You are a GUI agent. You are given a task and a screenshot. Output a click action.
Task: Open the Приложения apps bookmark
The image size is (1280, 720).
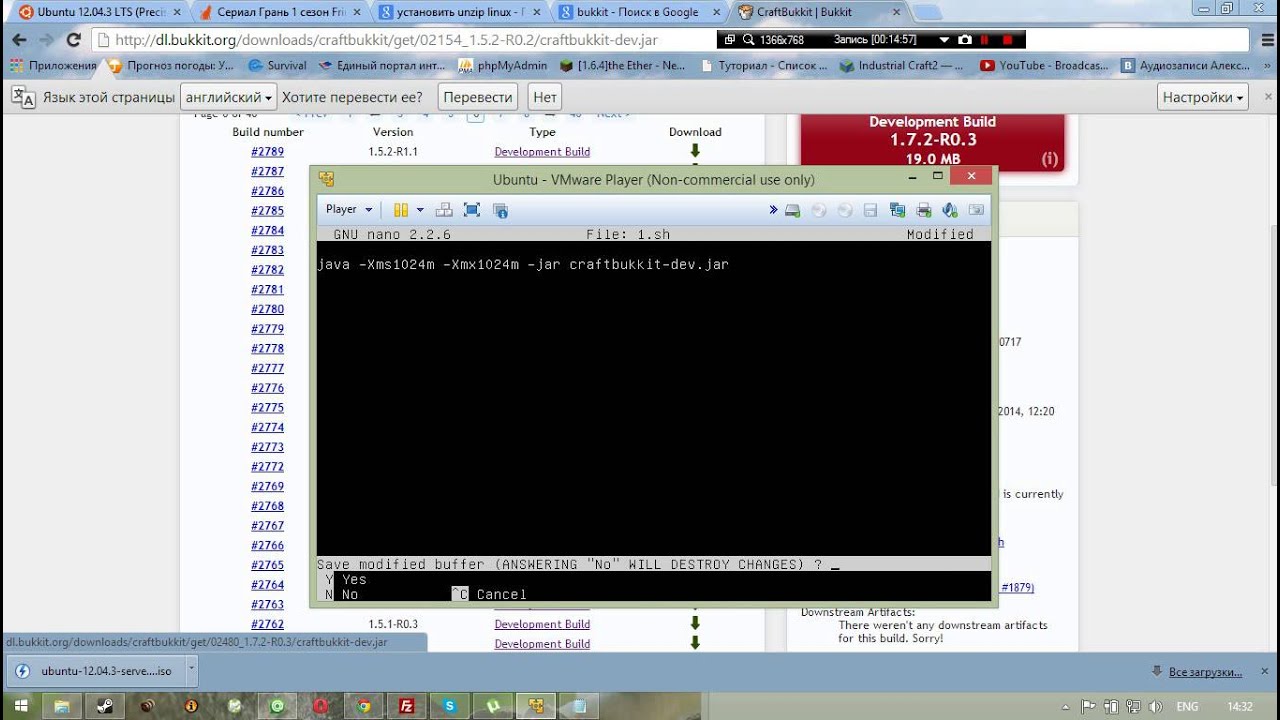(53, 66)
